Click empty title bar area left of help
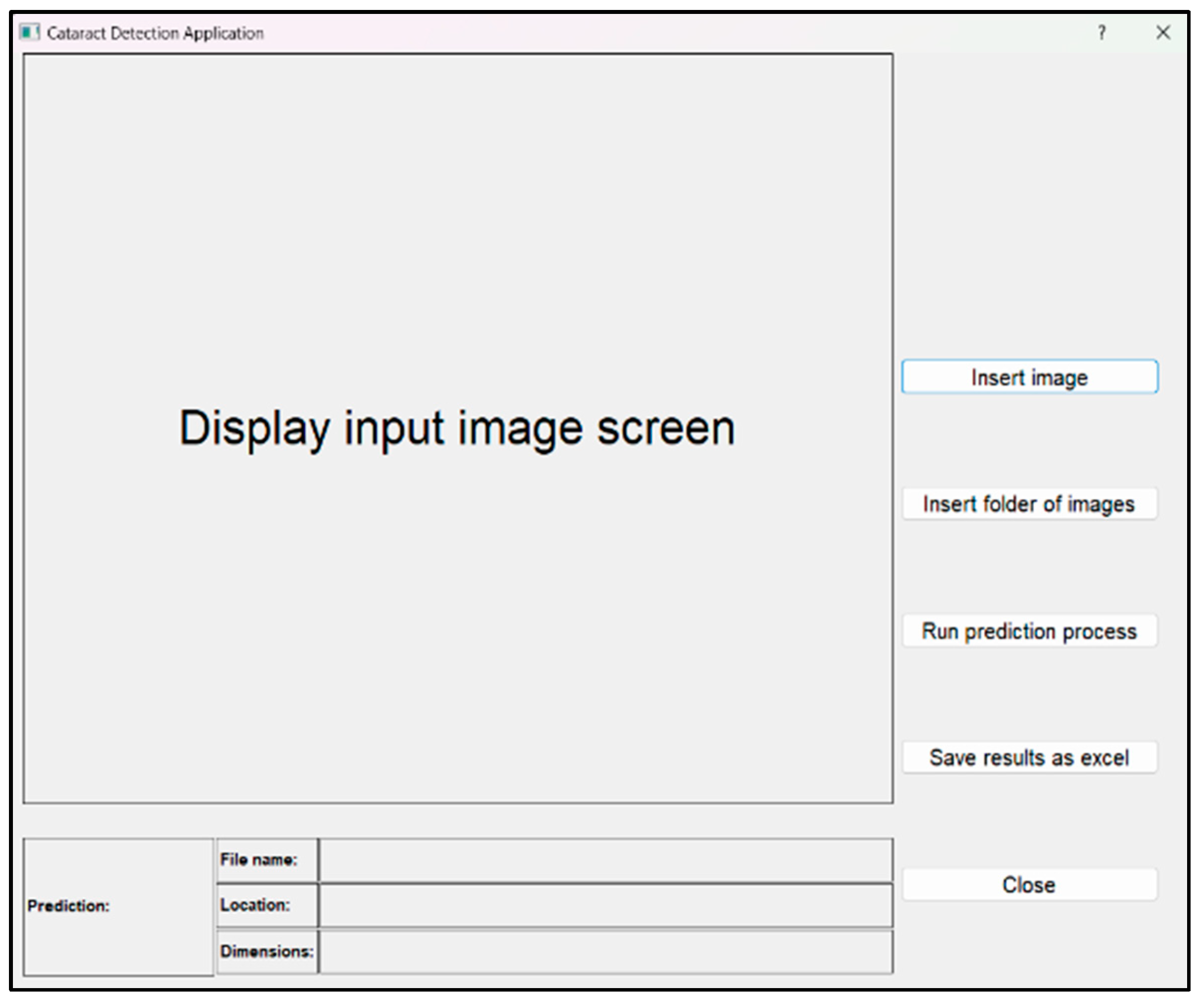The width and height of the screenshot is (1204, 1004). [x=688, y=33]
